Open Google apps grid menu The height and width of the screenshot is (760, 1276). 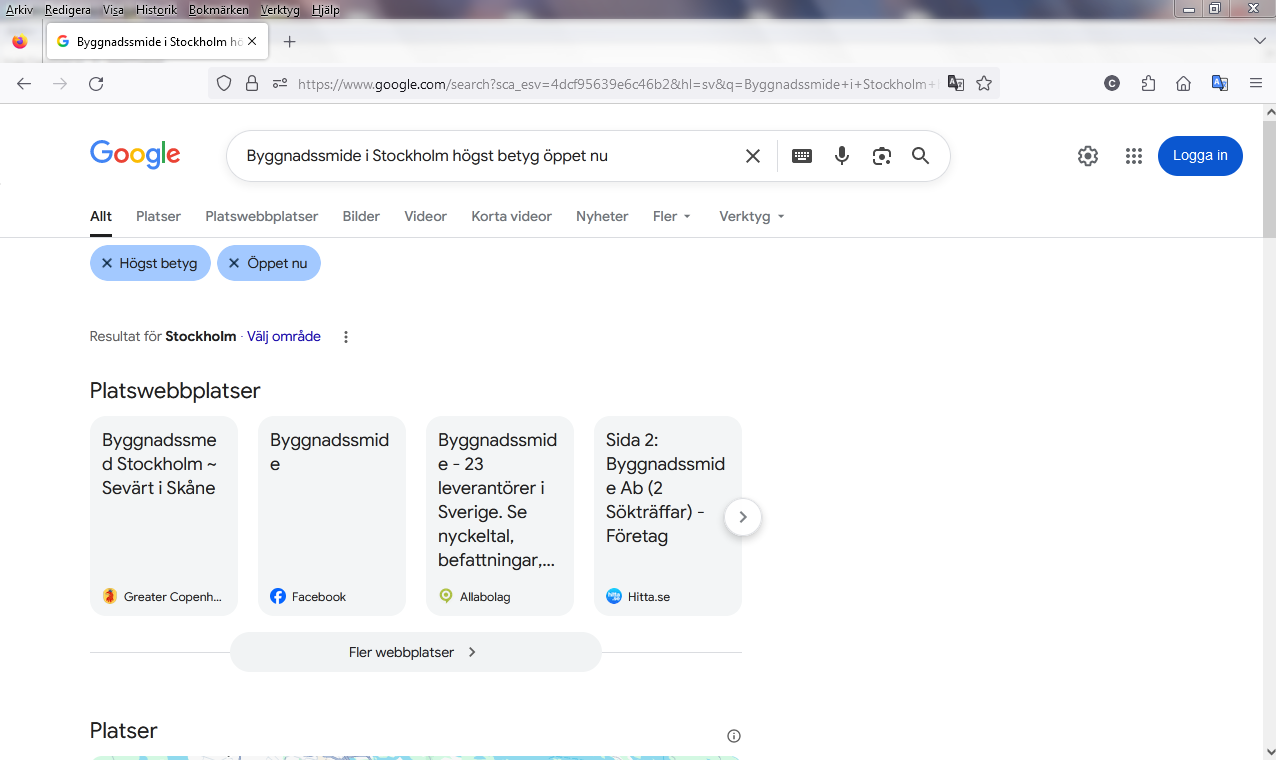point(1133,156)
